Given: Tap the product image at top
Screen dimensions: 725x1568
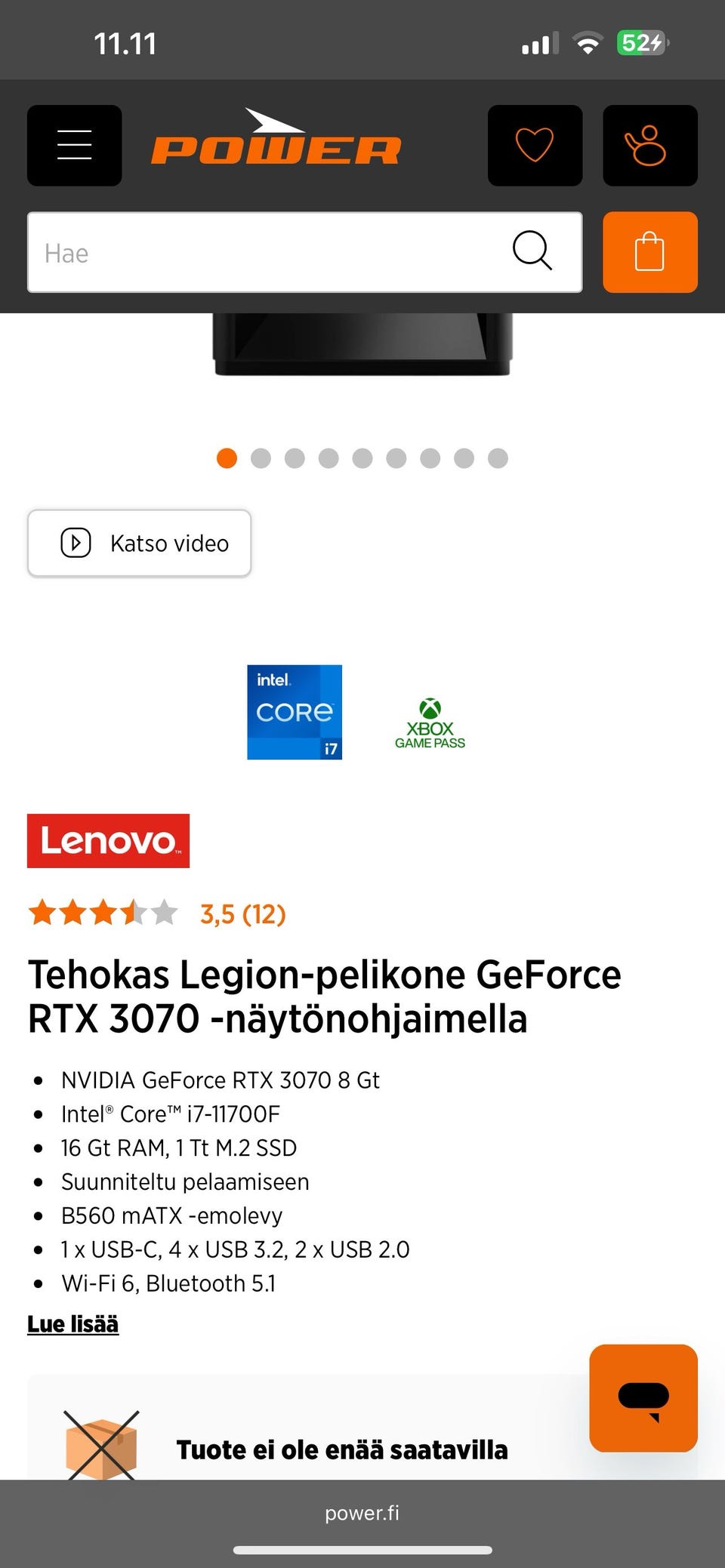Looking at the screenshot, I should 362,343.
